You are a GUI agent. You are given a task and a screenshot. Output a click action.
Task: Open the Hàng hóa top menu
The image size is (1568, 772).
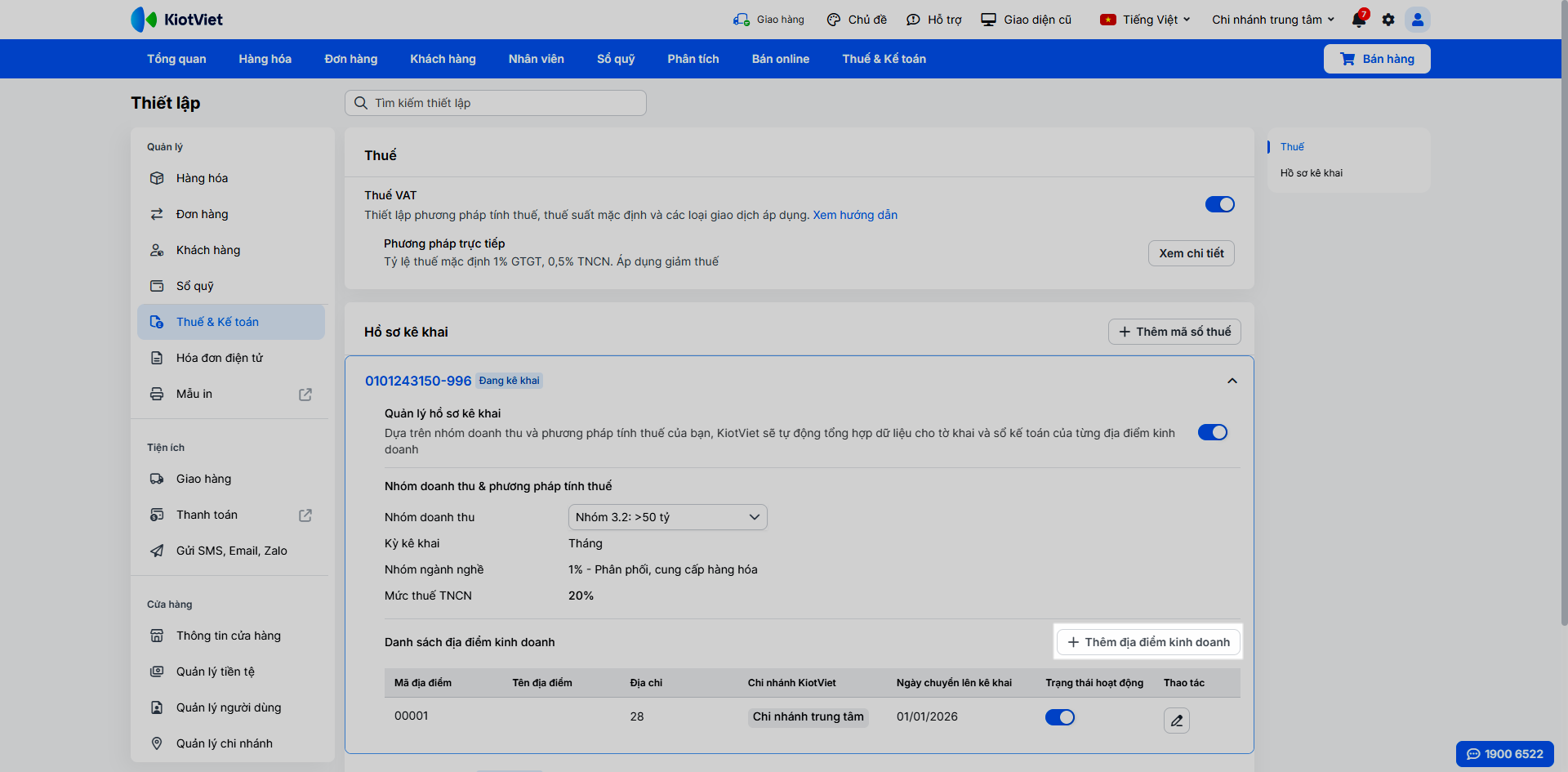click(x=265, y=59)
